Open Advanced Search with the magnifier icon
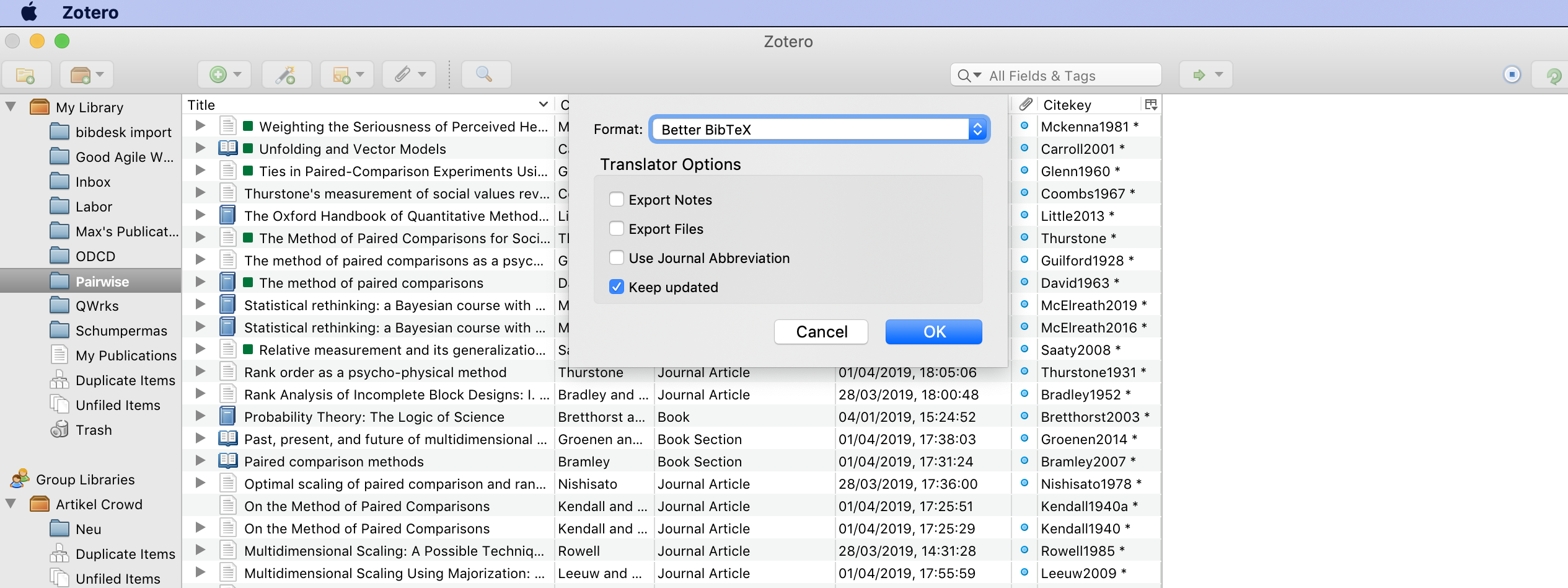Viewport: 1568px width, 588px height. tap(485, 74)
